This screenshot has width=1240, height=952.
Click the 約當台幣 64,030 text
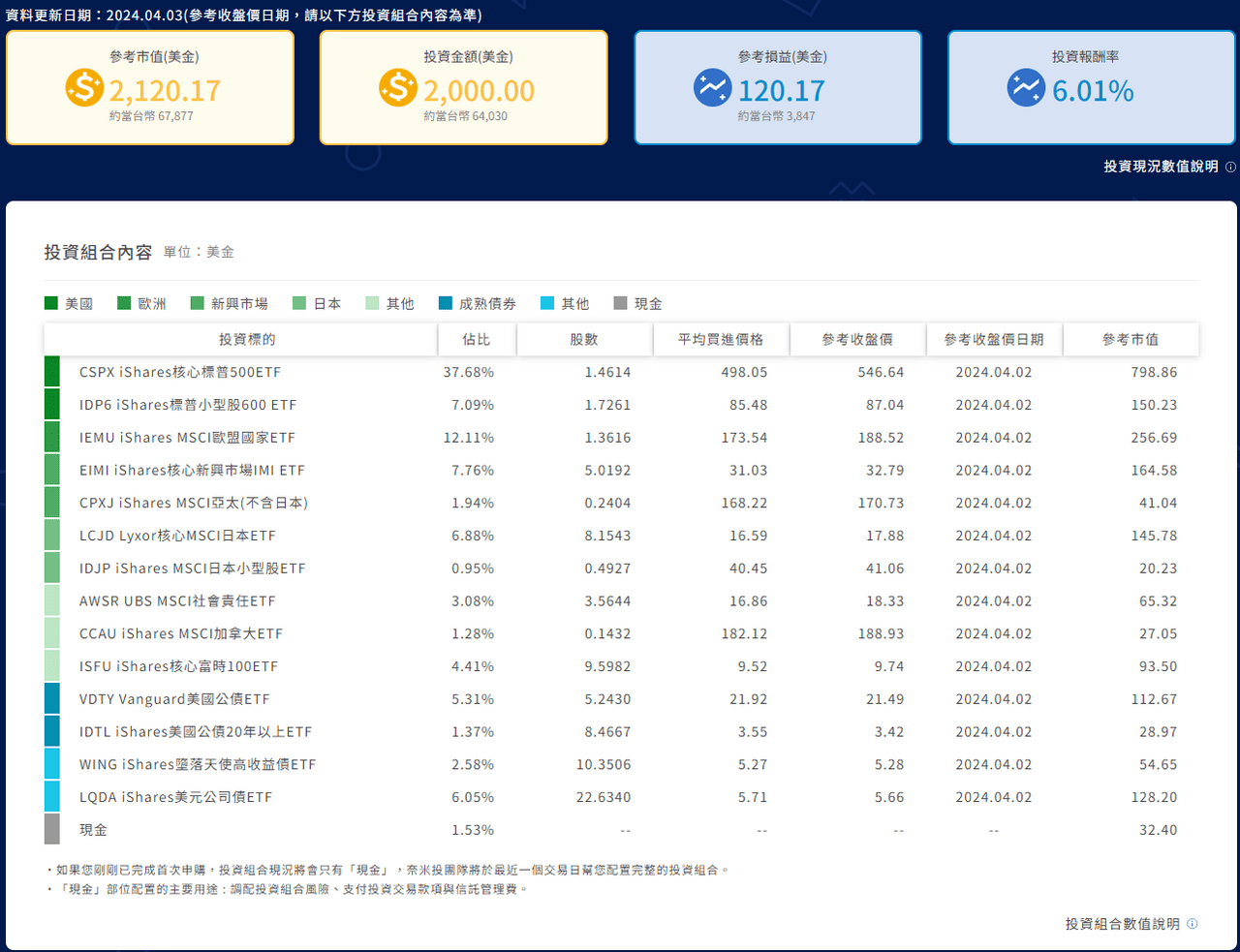coord(465,116)
